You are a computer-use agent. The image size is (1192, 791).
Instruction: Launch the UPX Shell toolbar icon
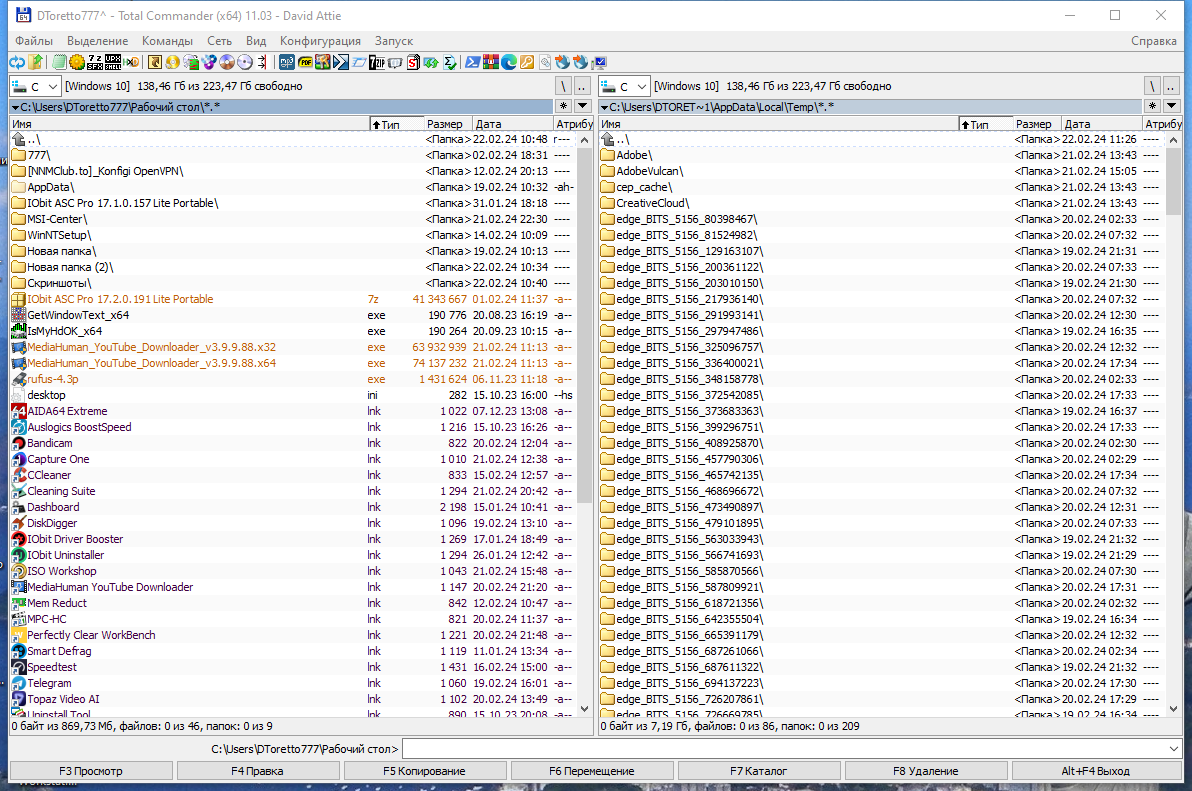coord(113,62)
